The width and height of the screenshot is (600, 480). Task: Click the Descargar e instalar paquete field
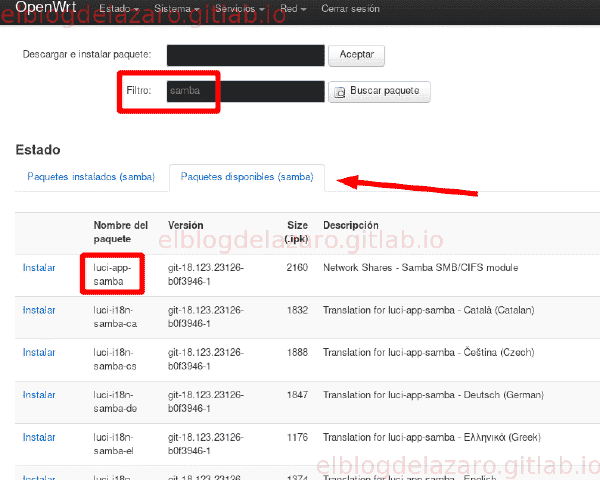click(x=246, y=55)
